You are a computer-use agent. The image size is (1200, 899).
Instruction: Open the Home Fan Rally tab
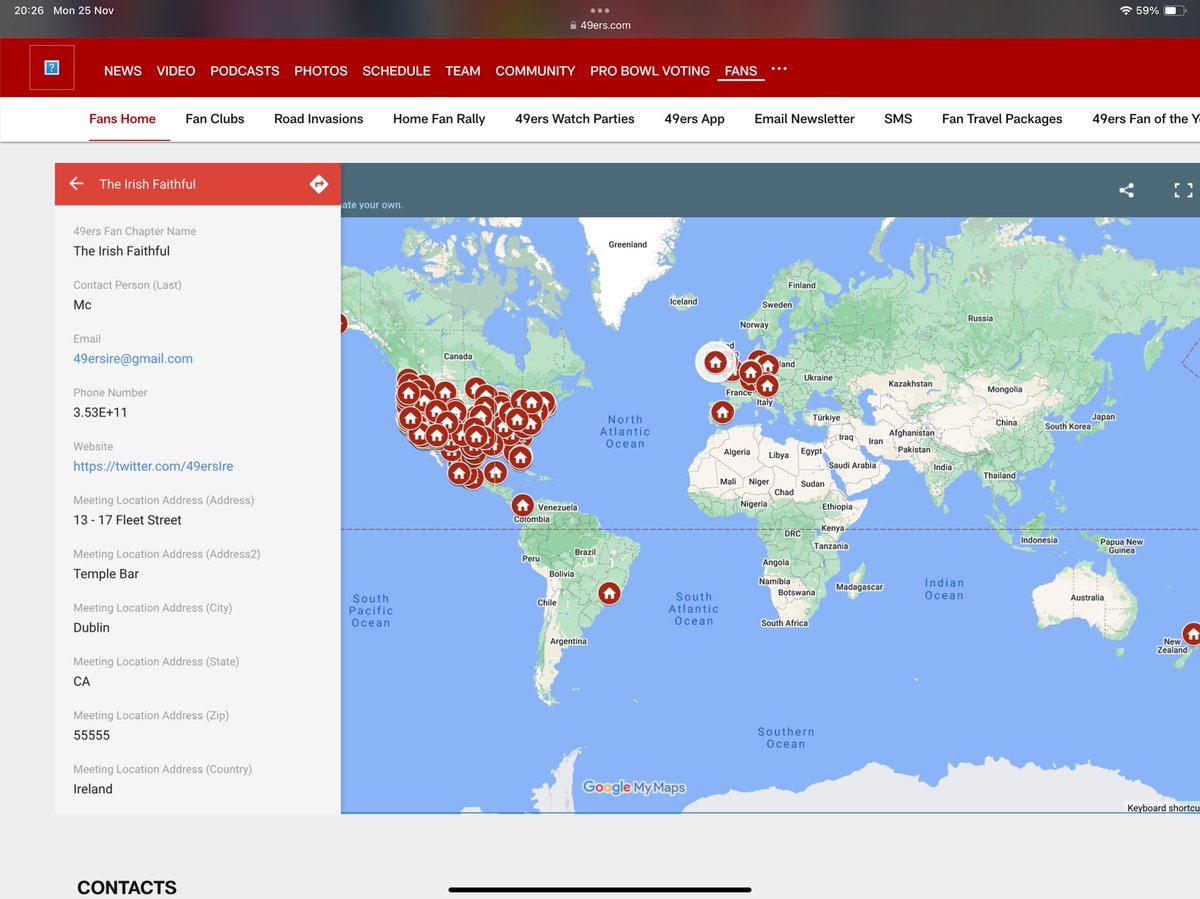(439, 119)
